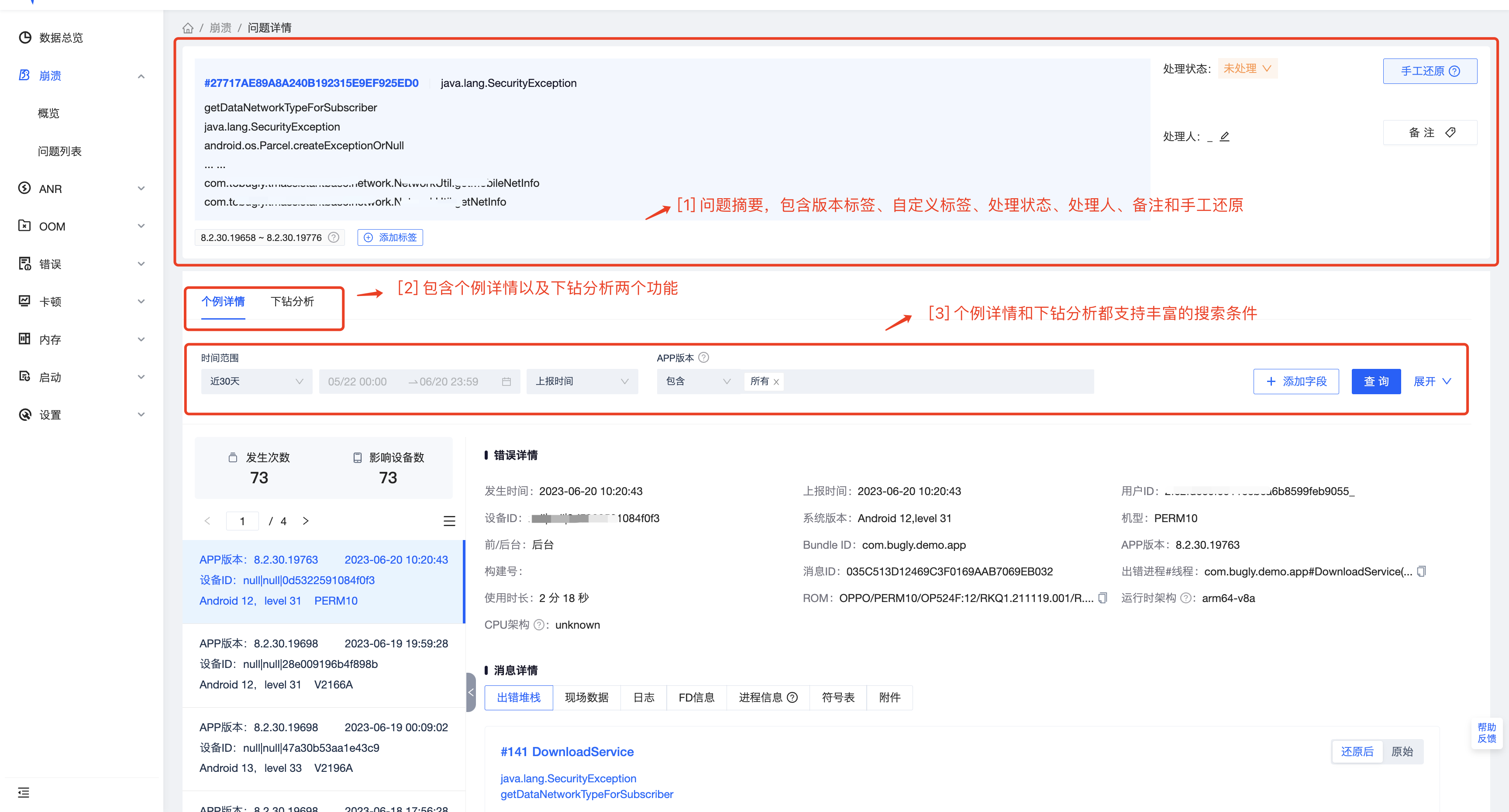The image size is (1509, 812).
Task: Select the 日志 tab
Action: [x=644, y=697]
